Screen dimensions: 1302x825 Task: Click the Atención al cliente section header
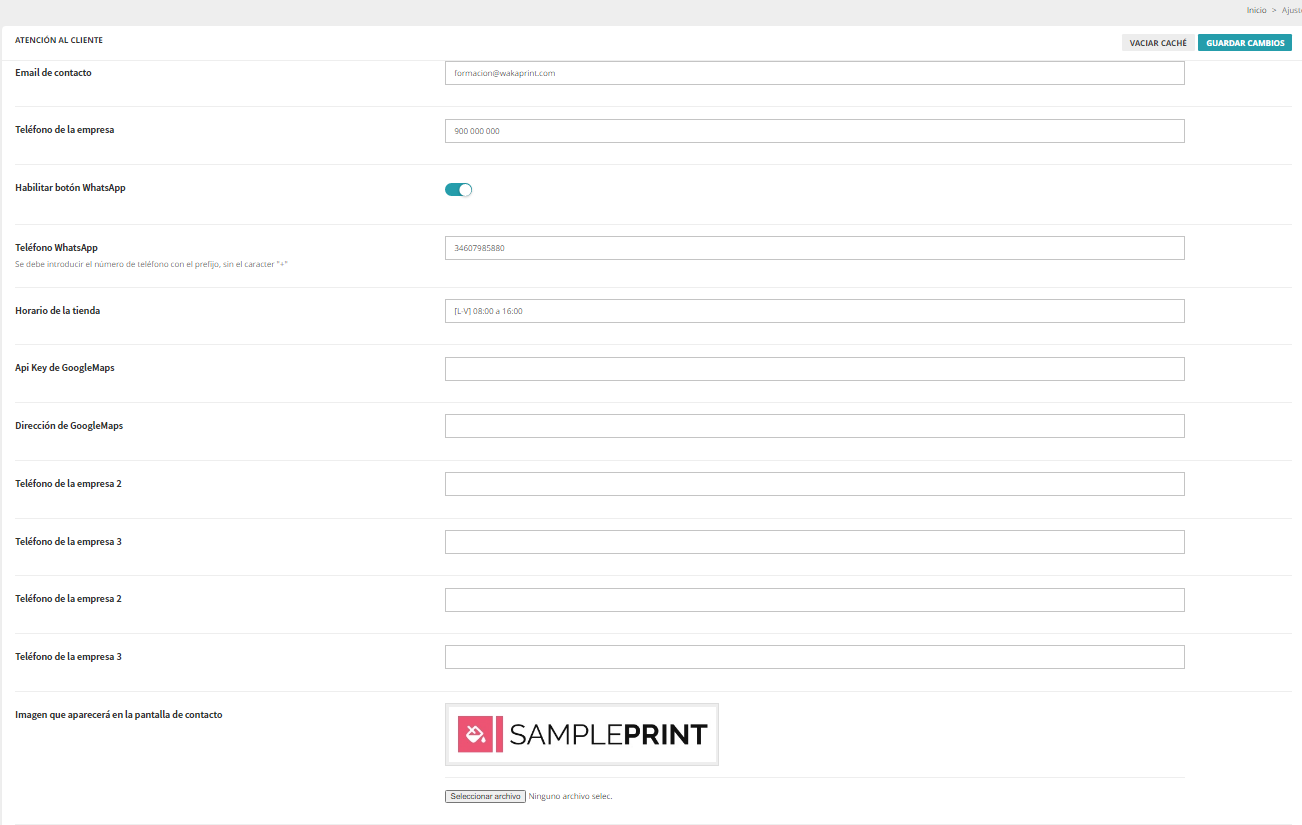pyautogui.click(x=59, y=41)
